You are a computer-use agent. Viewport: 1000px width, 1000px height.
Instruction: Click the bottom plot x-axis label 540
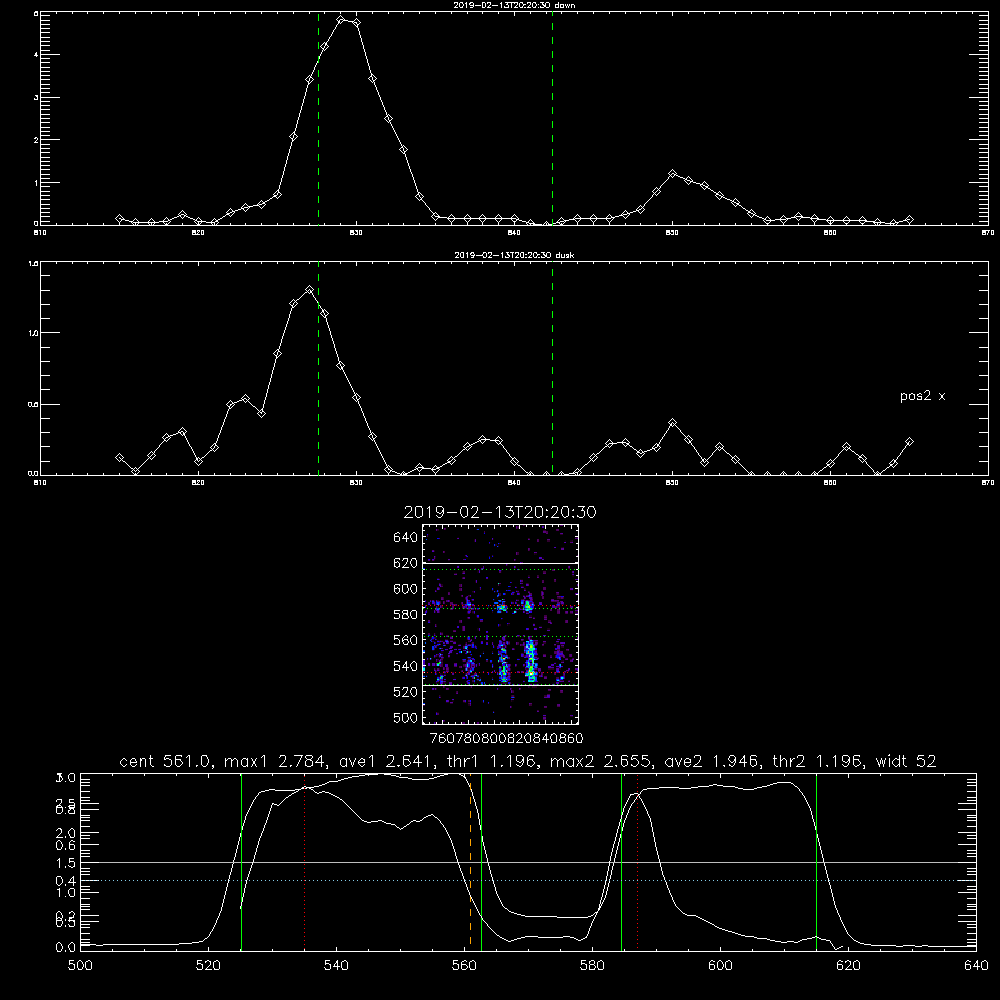(336, 966)
